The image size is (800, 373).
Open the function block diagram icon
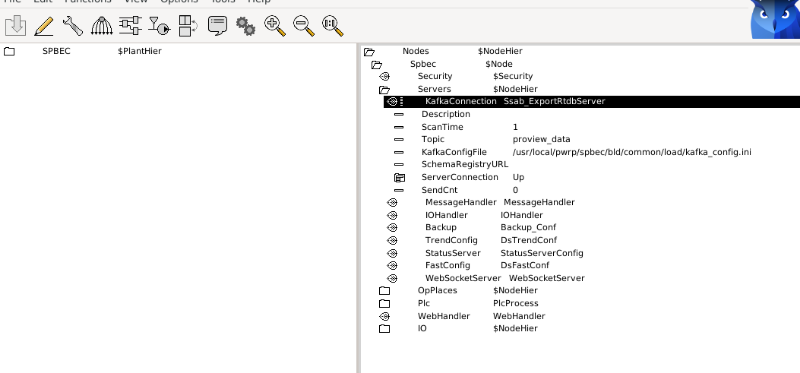[x=130, y=25]
